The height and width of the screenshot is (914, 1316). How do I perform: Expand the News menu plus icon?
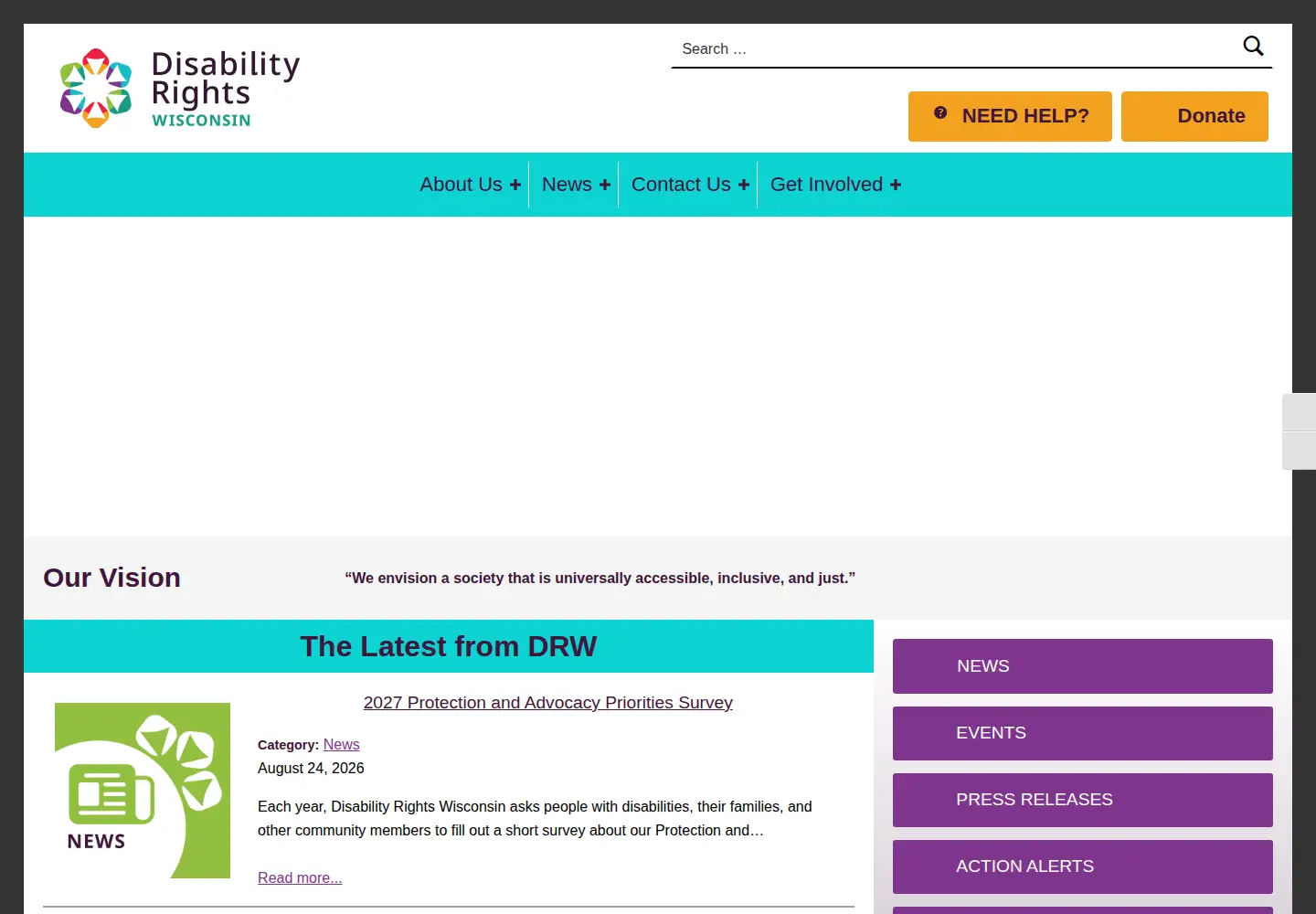coord(605,185)
